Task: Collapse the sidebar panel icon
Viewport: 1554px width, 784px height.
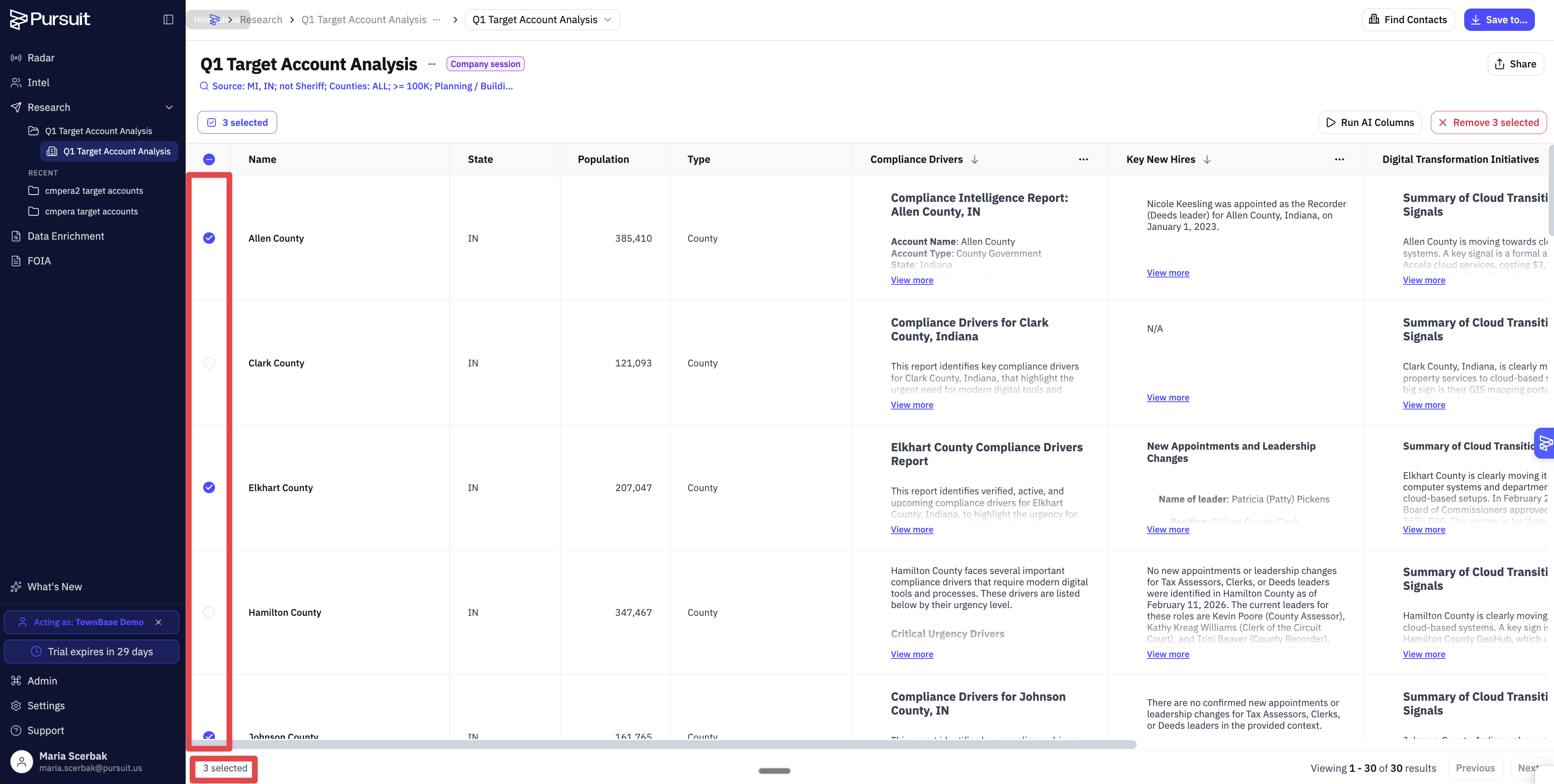Action: (x=168, y=19)
